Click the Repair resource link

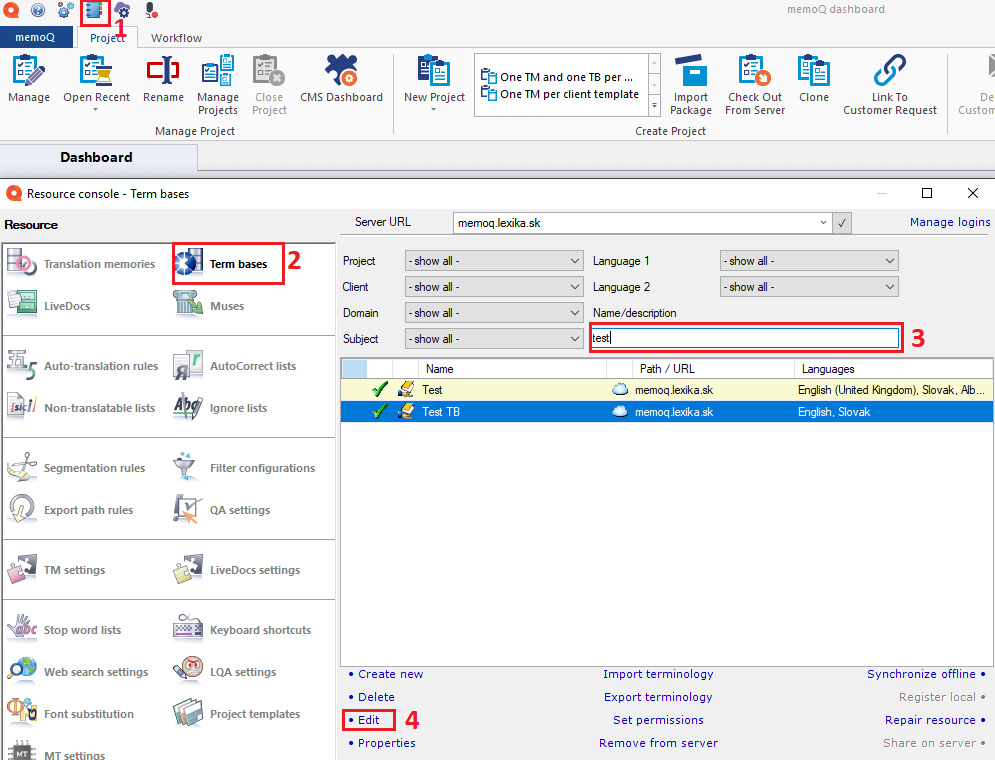coord(930,720)
